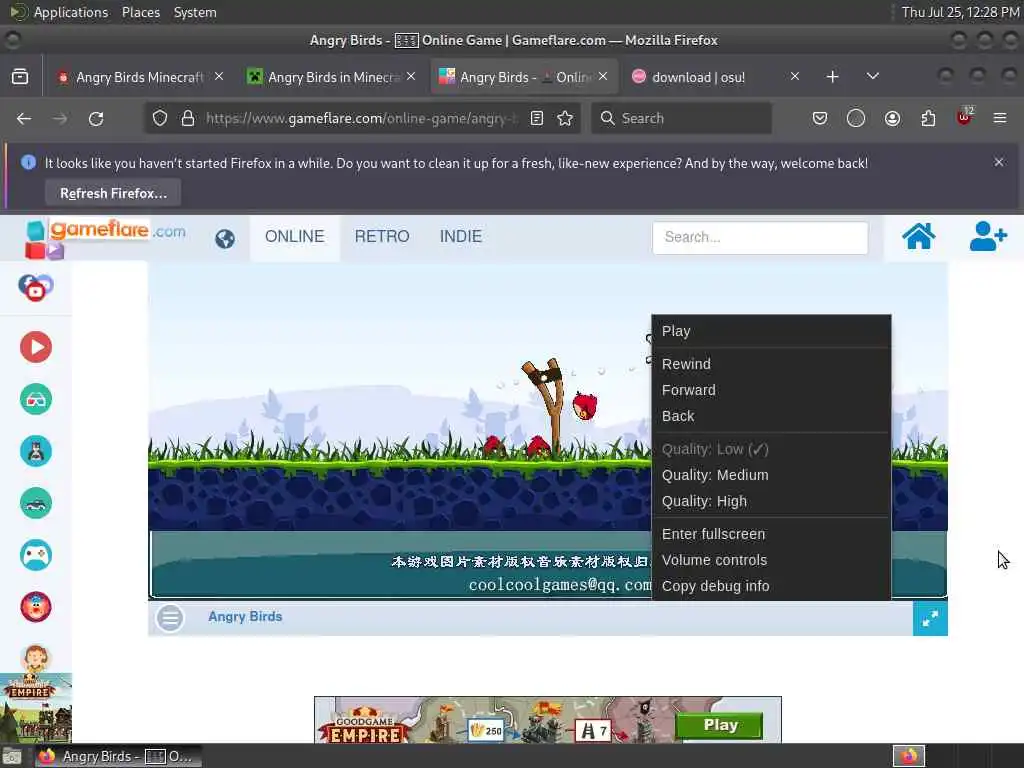This screenshot has width=1024, height=768.
Task: Open tracking protection shield icon
Action: point(160,118)
